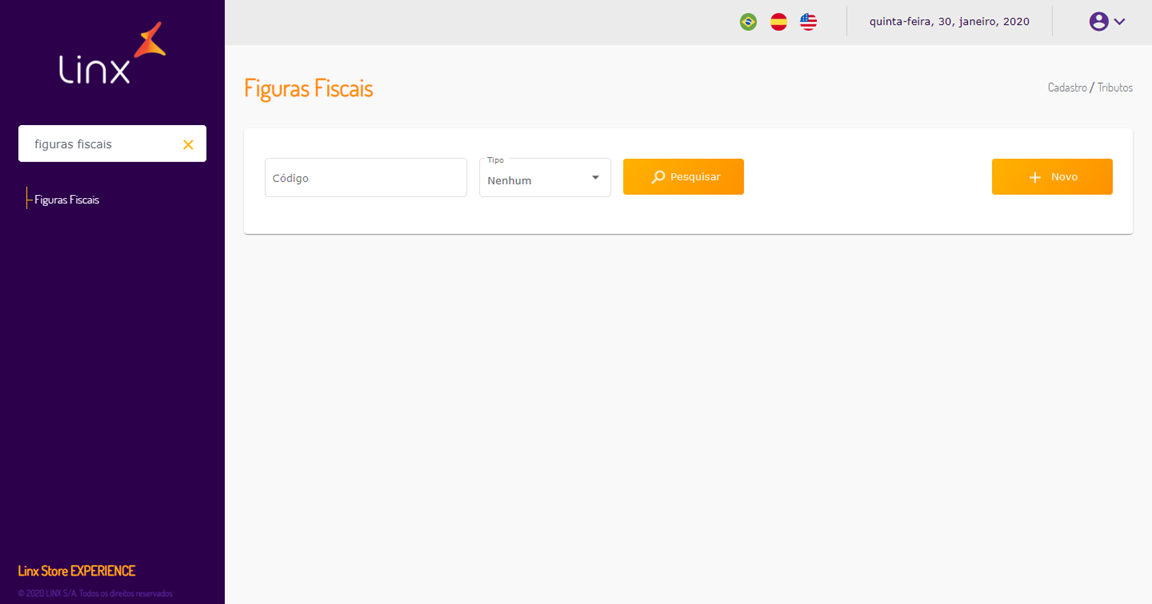Switch language to Brazilian Portuguese flag
Image resolution: width=1152 pixels, height=604 pixels.
pos(748,22)
